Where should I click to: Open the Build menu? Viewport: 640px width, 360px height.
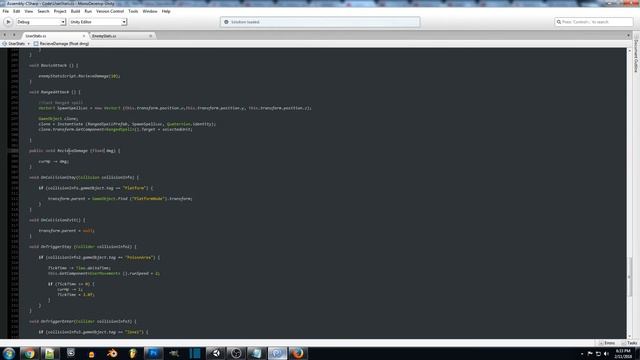tap(76, 11)
